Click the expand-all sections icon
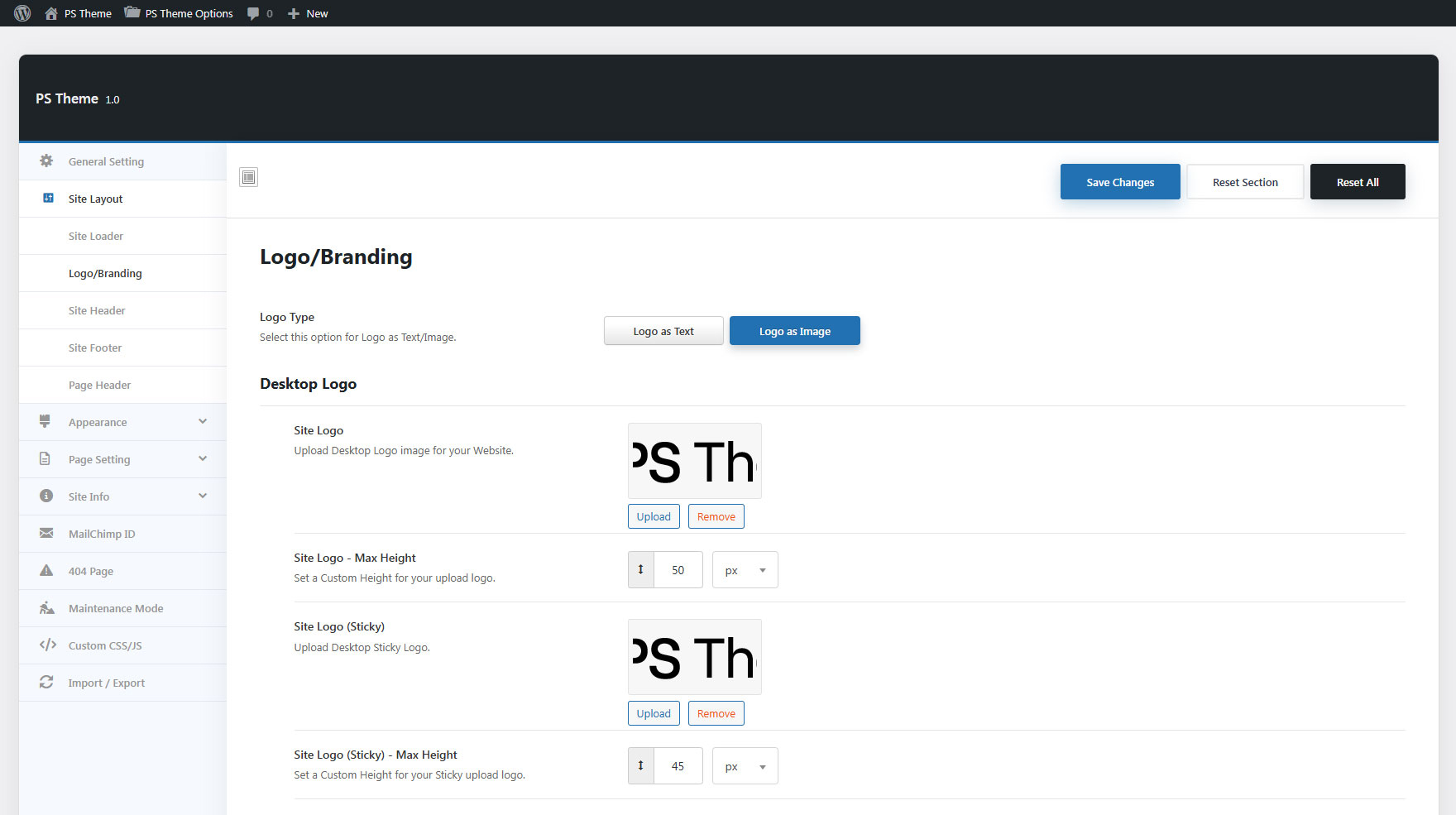 point(248,177)
